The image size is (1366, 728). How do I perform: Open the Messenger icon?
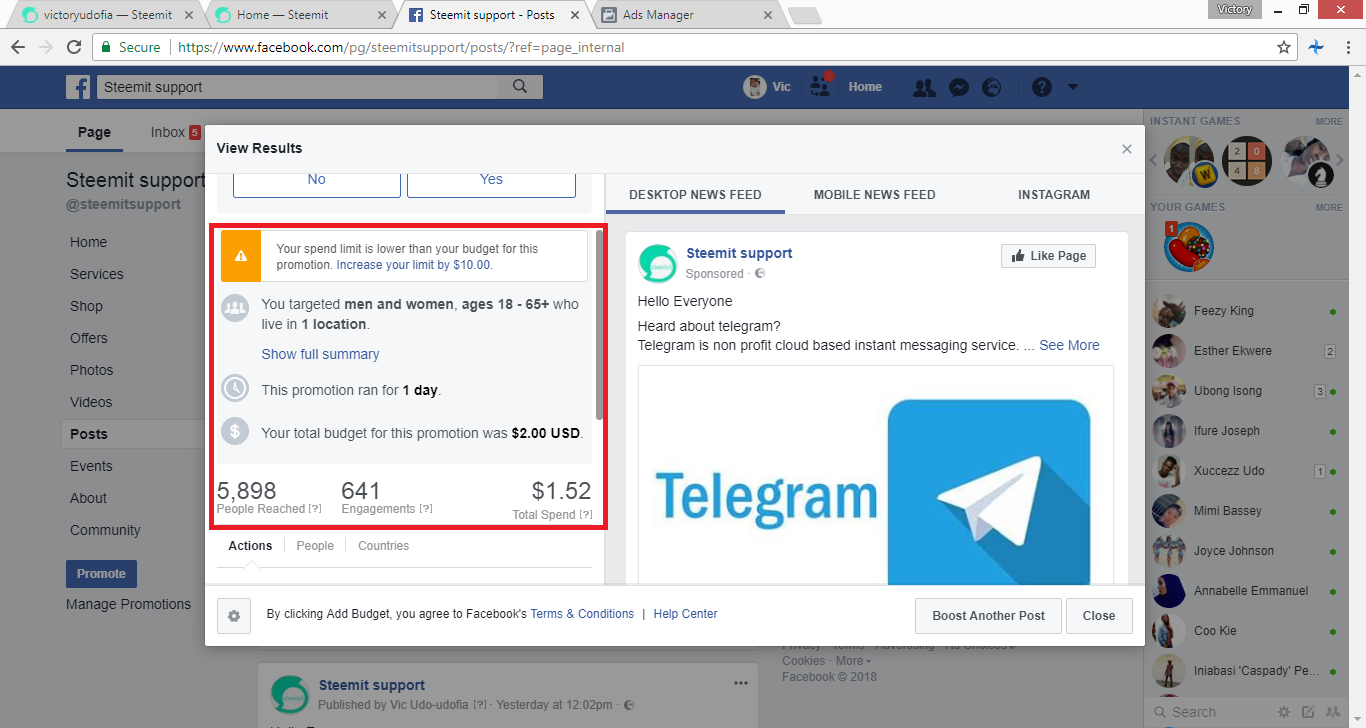(x=958, y=87)
